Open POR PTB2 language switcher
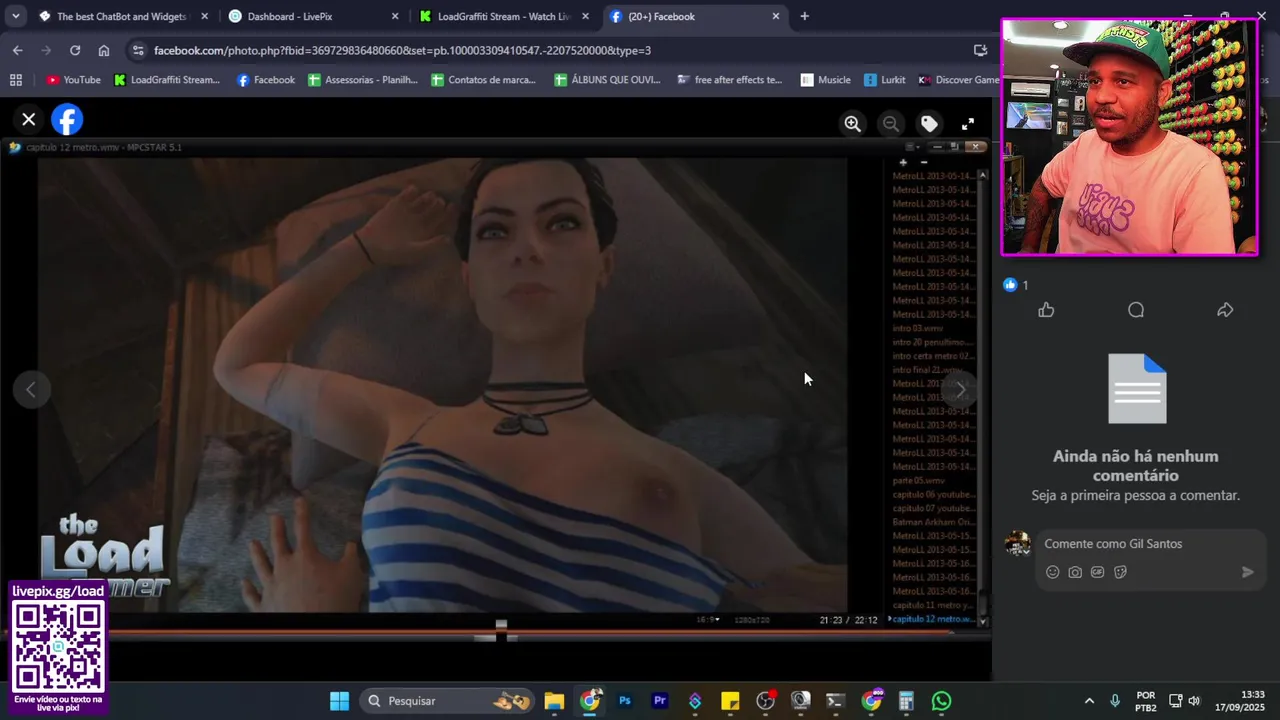This screenshot has width=1280, height=720. point(1146,701)
